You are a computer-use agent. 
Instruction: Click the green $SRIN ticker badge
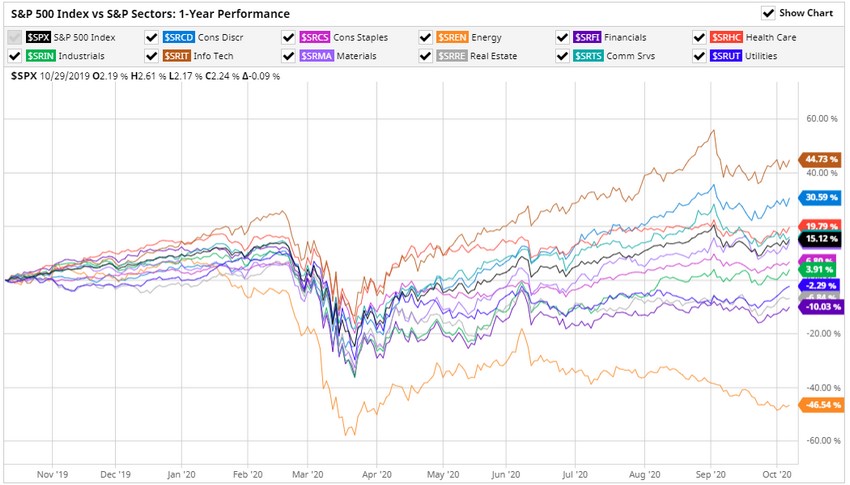point(39,56)
